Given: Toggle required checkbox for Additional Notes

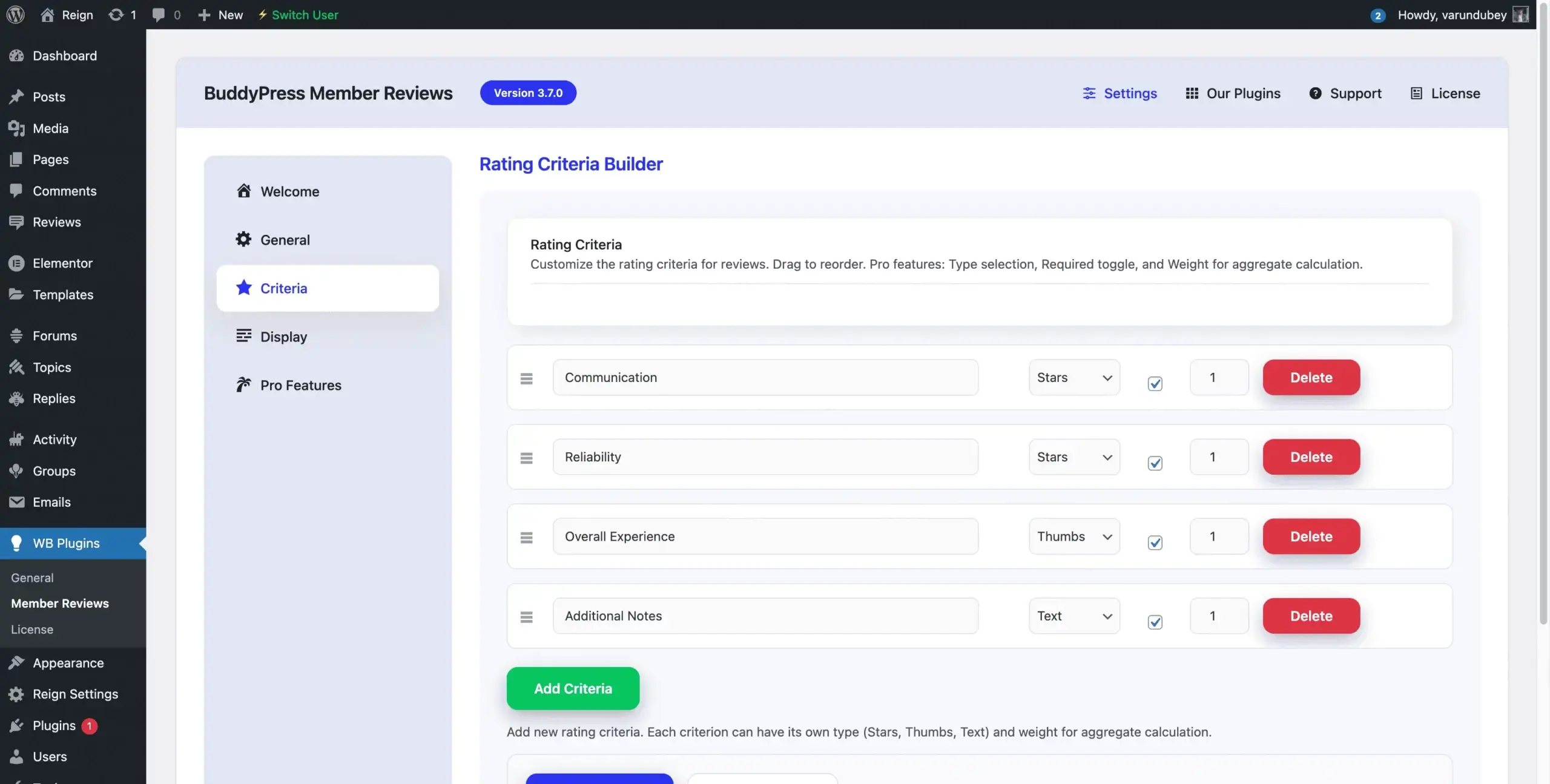Looking at the screenshot, I should click(x=1155, y=622).
